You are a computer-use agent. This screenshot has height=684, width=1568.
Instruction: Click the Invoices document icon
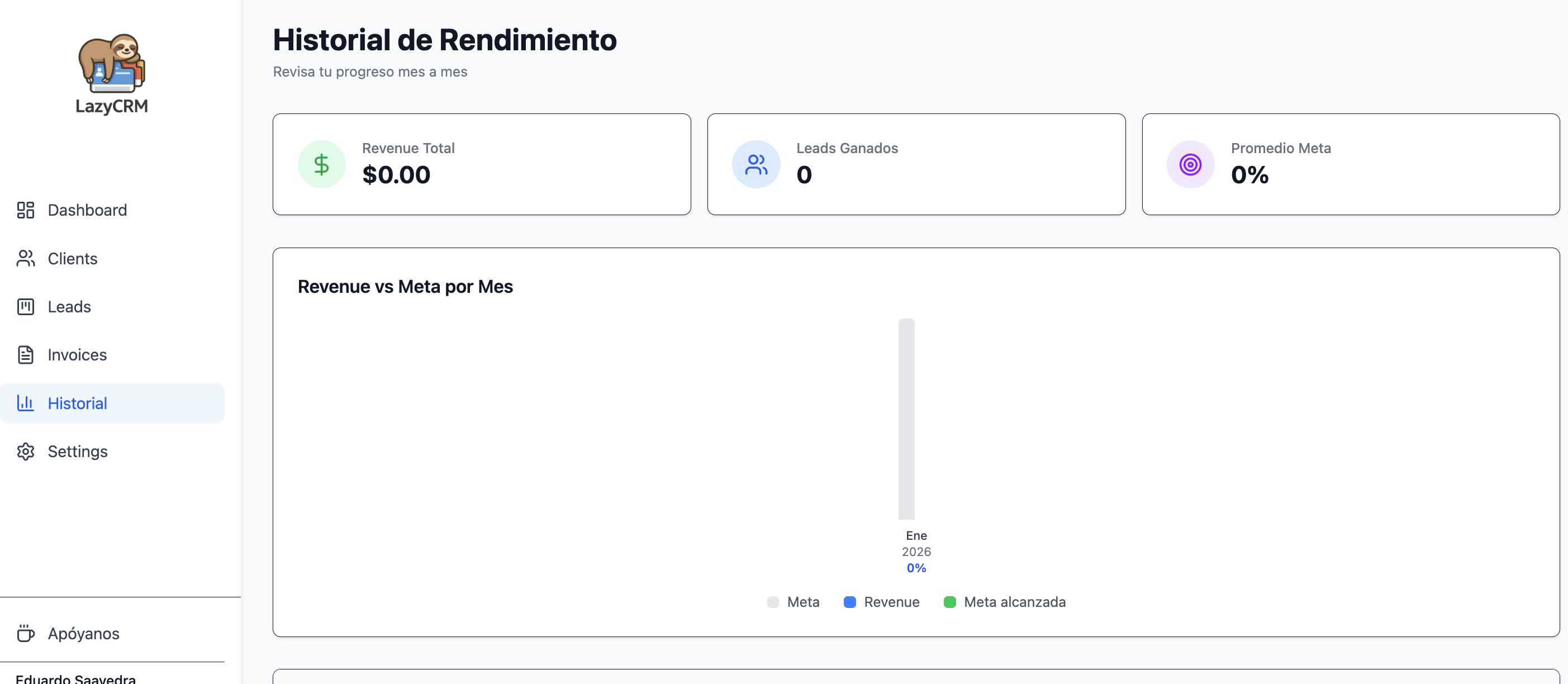25,355
